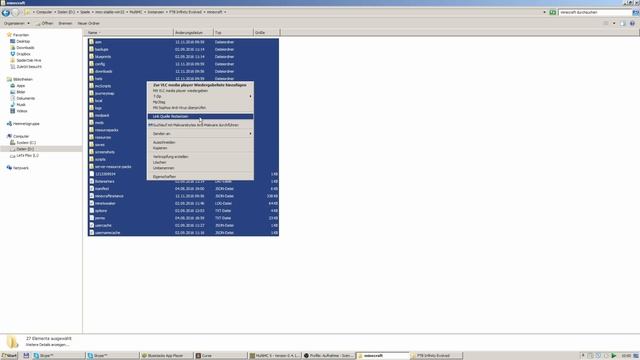This screenshot has height=360, width=640.
Task: Expand the 7-Zip submenu arrow
Action: 250,96
